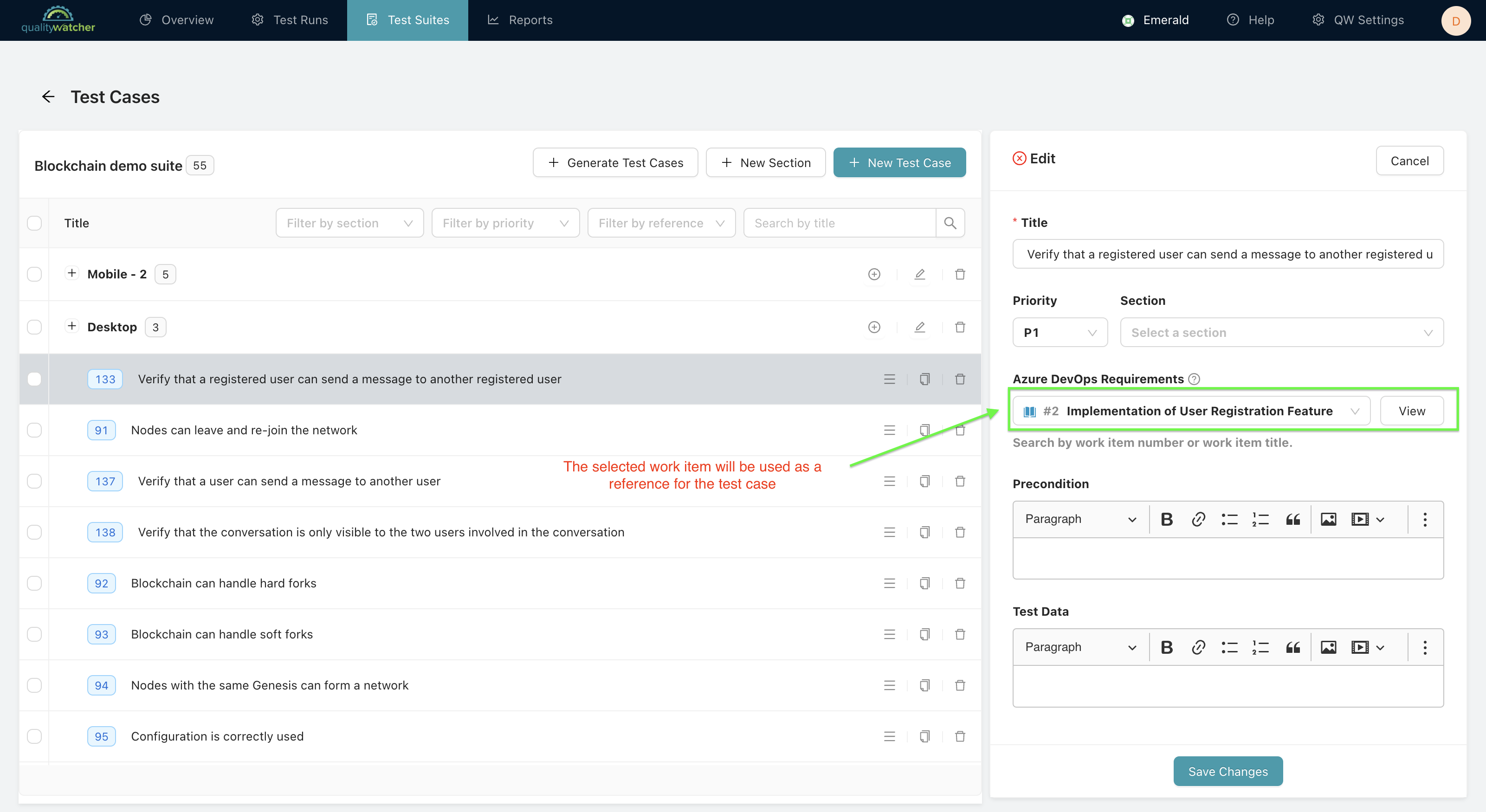The width and height of the screenshot is (1486, 812).
Task: Click the search magnifier icon
Action: point(950,223)
